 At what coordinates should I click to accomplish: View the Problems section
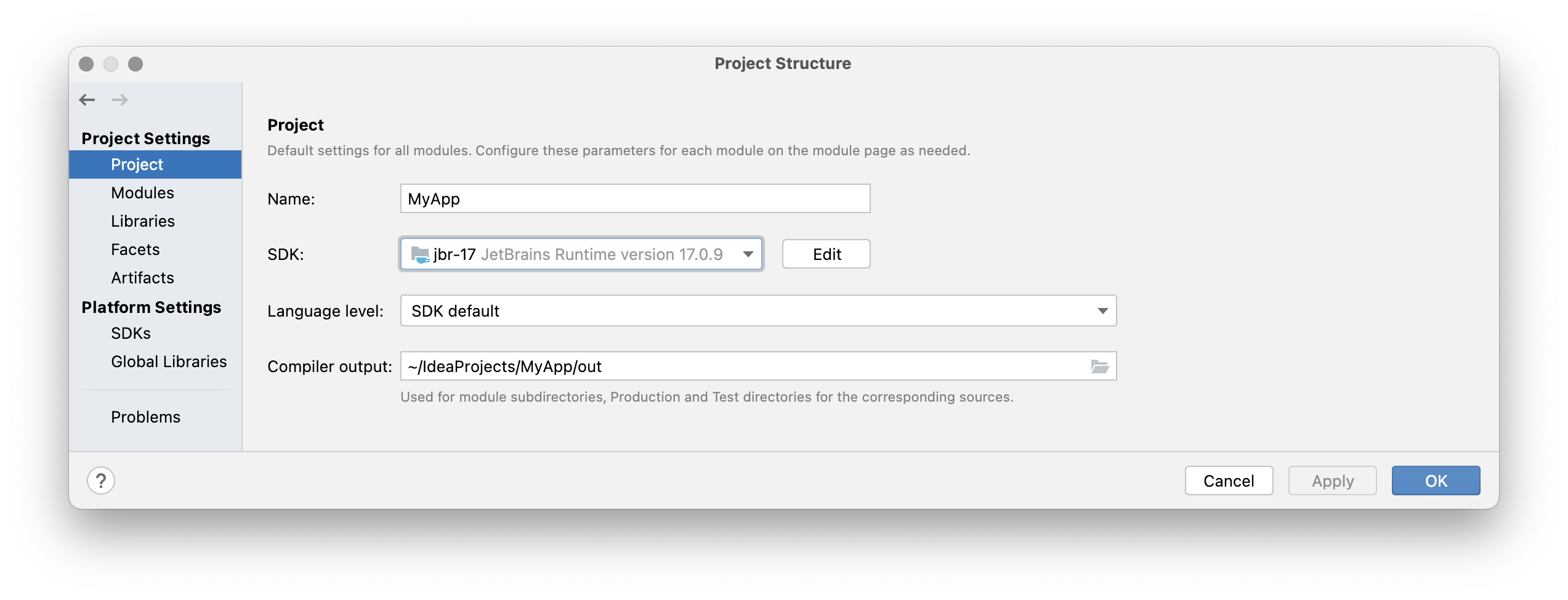(x=145, y=416)
